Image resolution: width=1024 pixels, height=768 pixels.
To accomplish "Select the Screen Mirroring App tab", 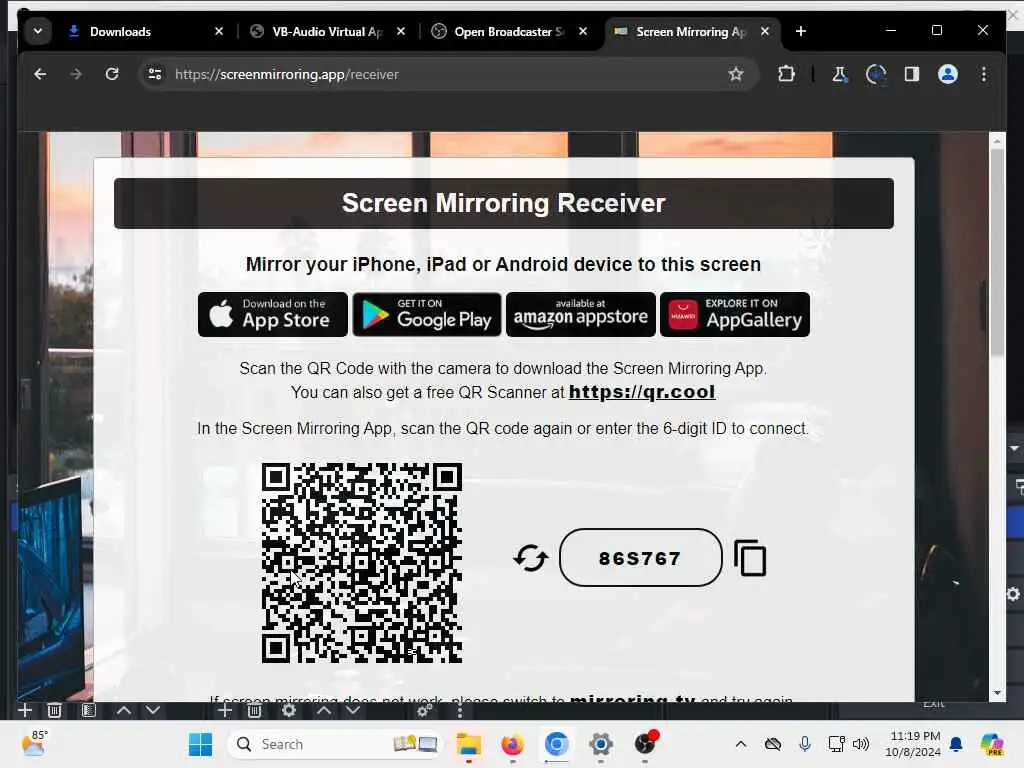I will (x=691, y=31).
